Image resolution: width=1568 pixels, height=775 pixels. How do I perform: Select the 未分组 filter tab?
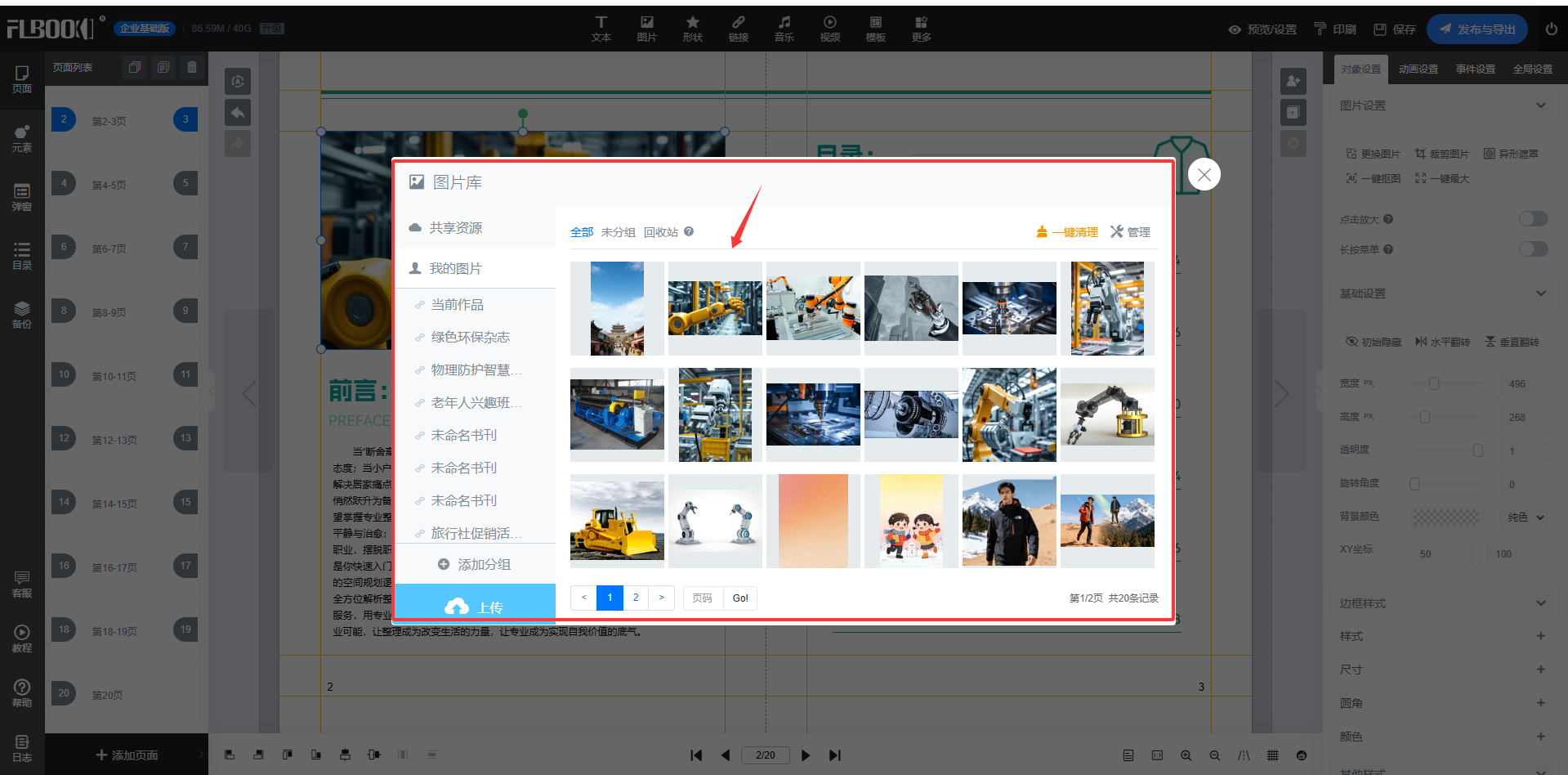tap(618, 232)
